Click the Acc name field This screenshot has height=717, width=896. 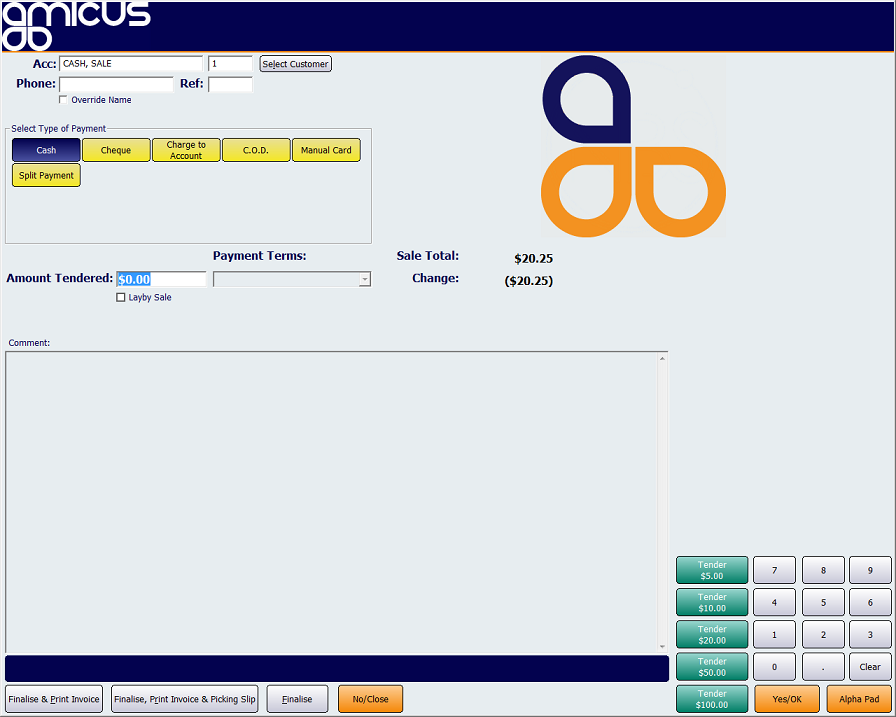point(131,63)
